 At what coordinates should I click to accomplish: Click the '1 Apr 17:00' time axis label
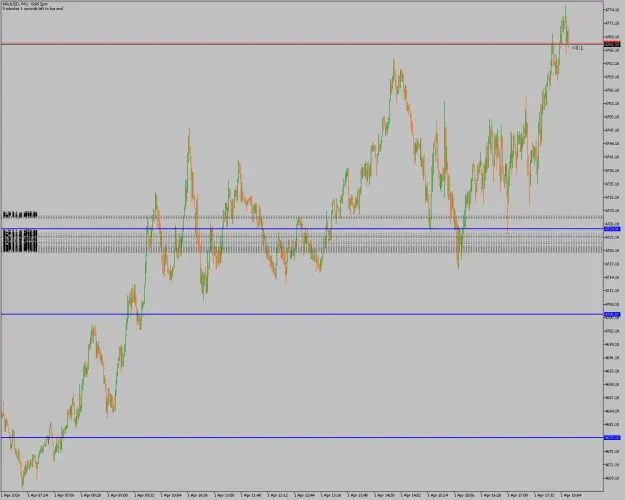tap(518, 495)
